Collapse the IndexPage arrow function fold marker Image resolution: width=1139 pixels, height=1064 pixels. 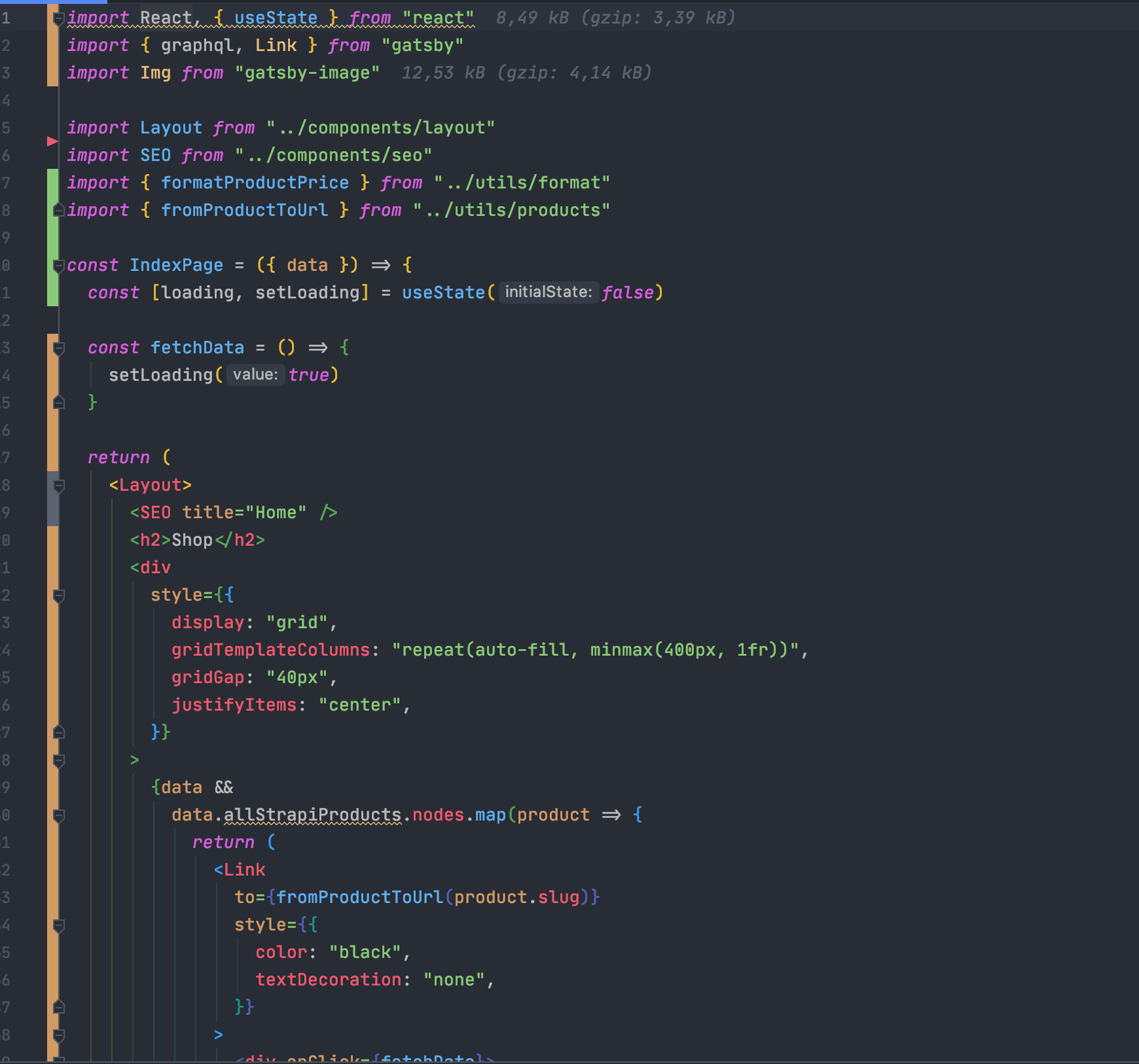pos(58,265)
